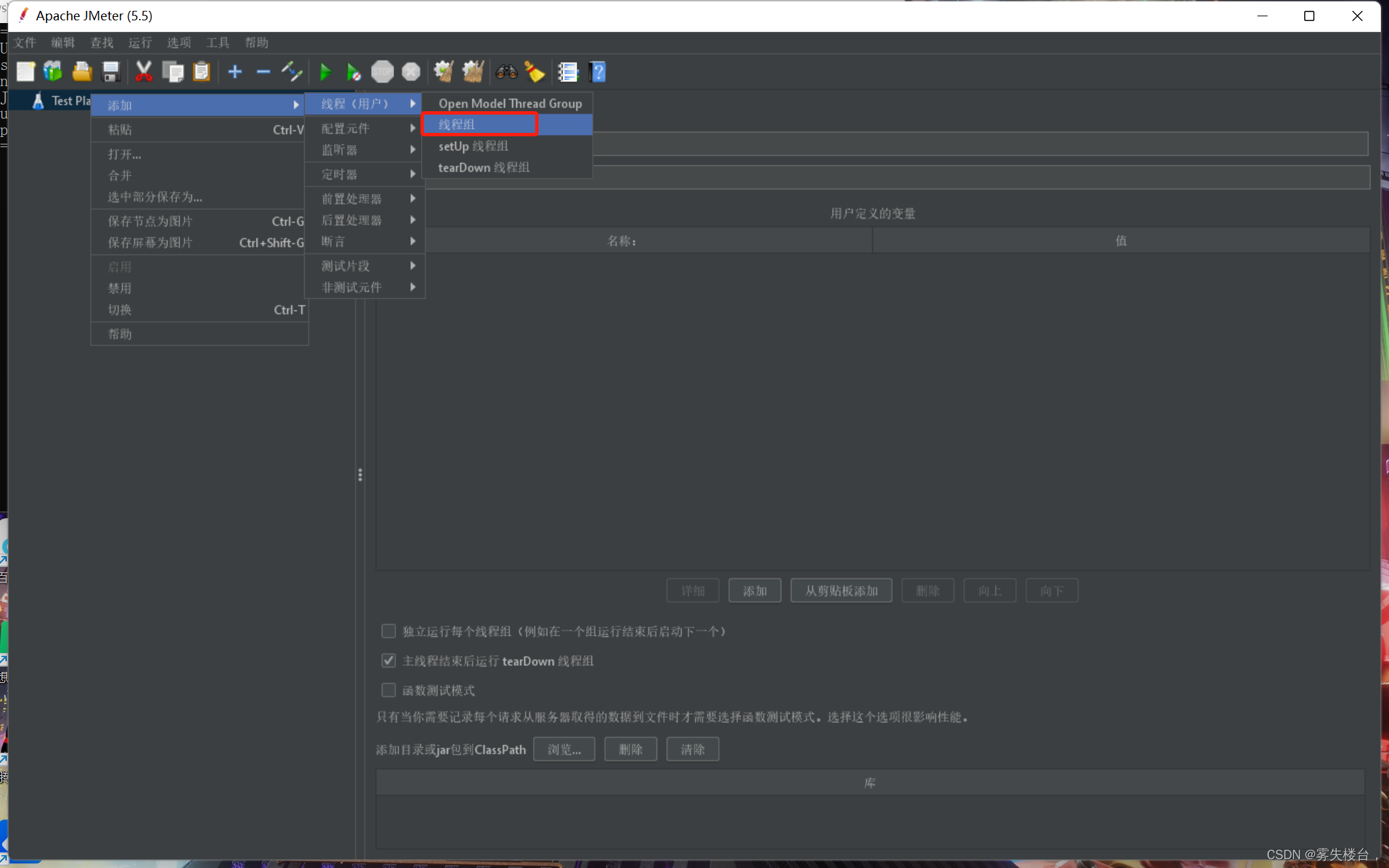1389x868 pixels.
Task: Click the 清除 classpath button
Action: tap(692, 749)
